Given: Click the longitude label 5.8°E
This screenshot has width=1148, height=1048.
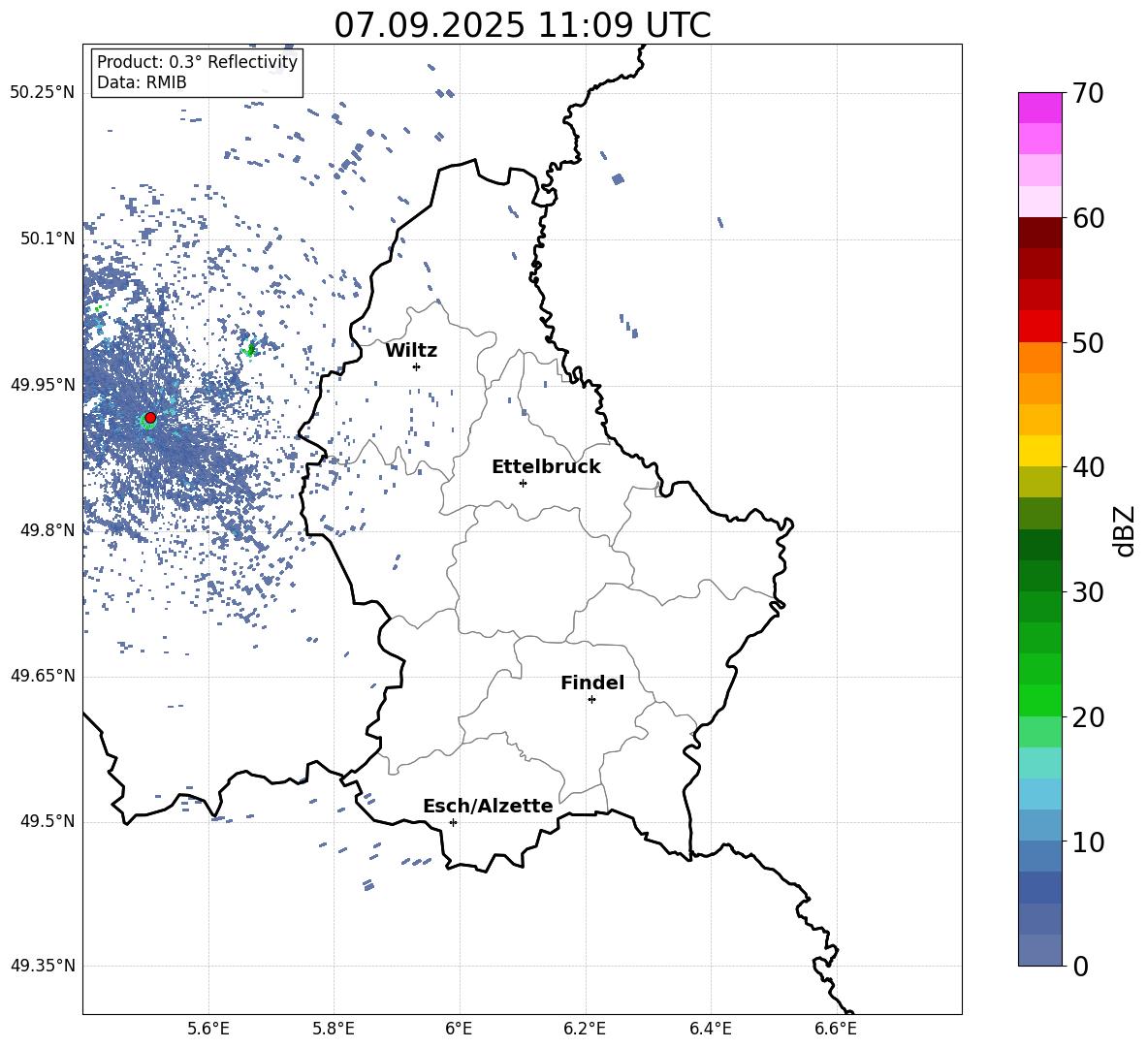Looking at the screenshot, I should [334, 1029].
